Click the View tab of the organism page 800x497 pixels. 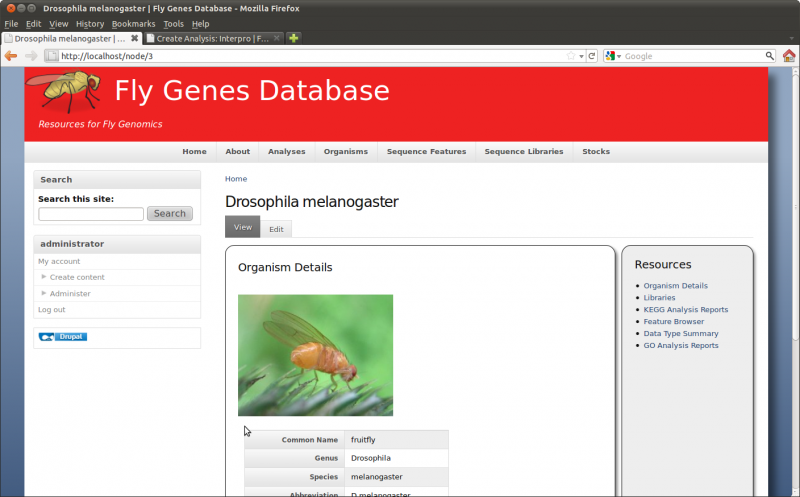coord(243,227)
